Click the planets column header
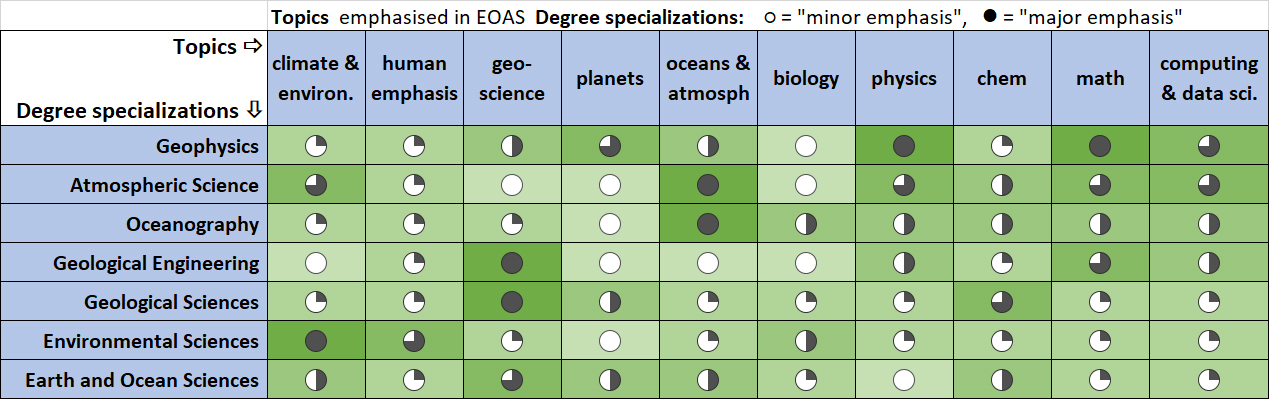Viewport: 1269px width, 399px height. pyautogui.click(x=610, y=78)
